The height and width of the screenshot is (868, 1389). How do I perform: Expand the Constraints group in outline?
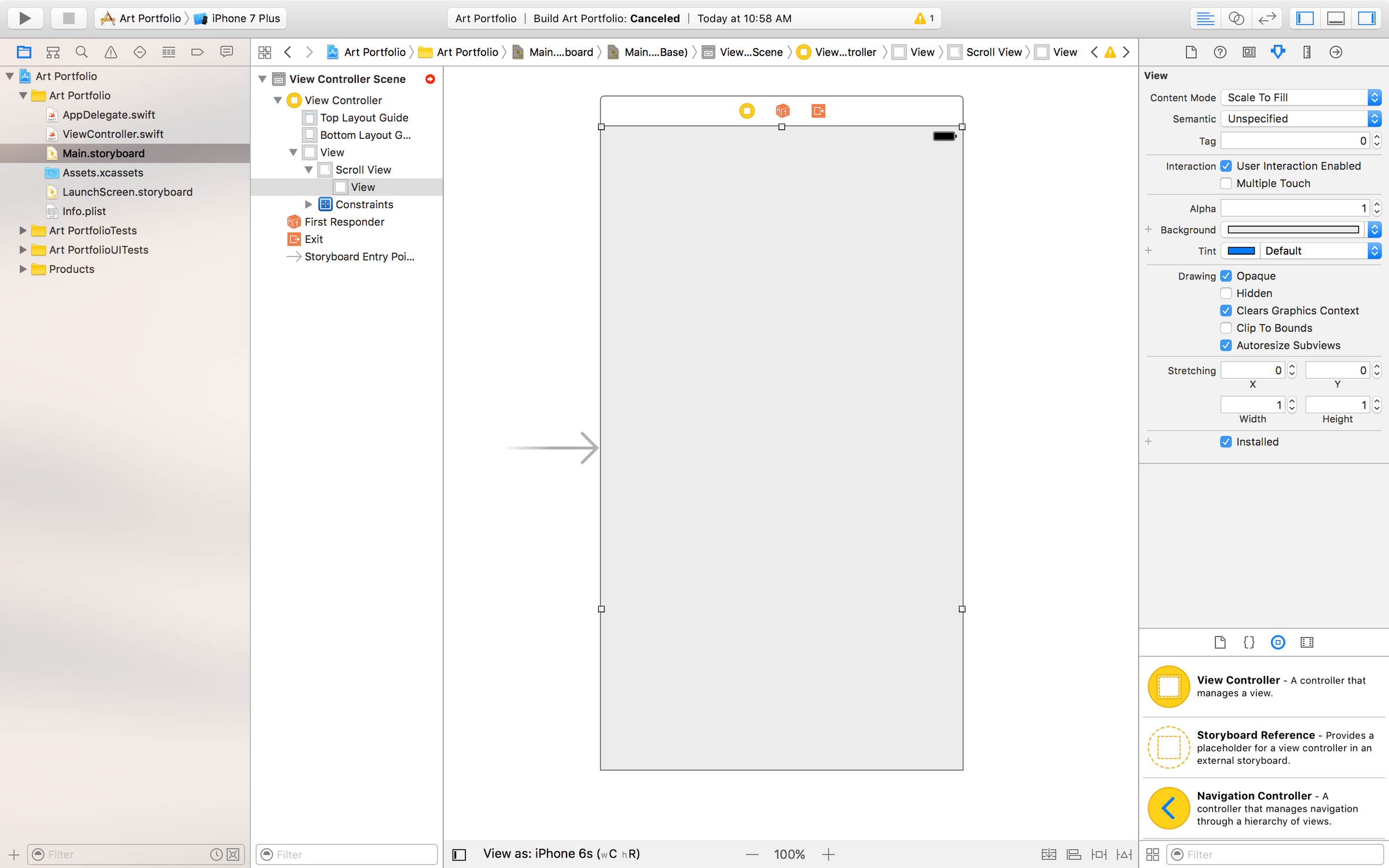(x=308, y=204)
